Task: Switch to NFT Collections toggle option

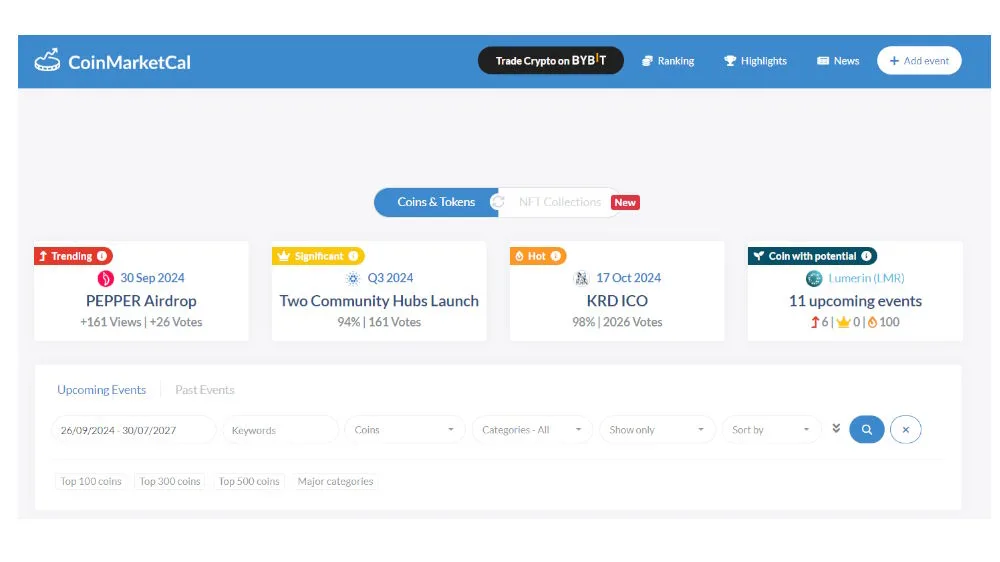Action: point(559,202)
